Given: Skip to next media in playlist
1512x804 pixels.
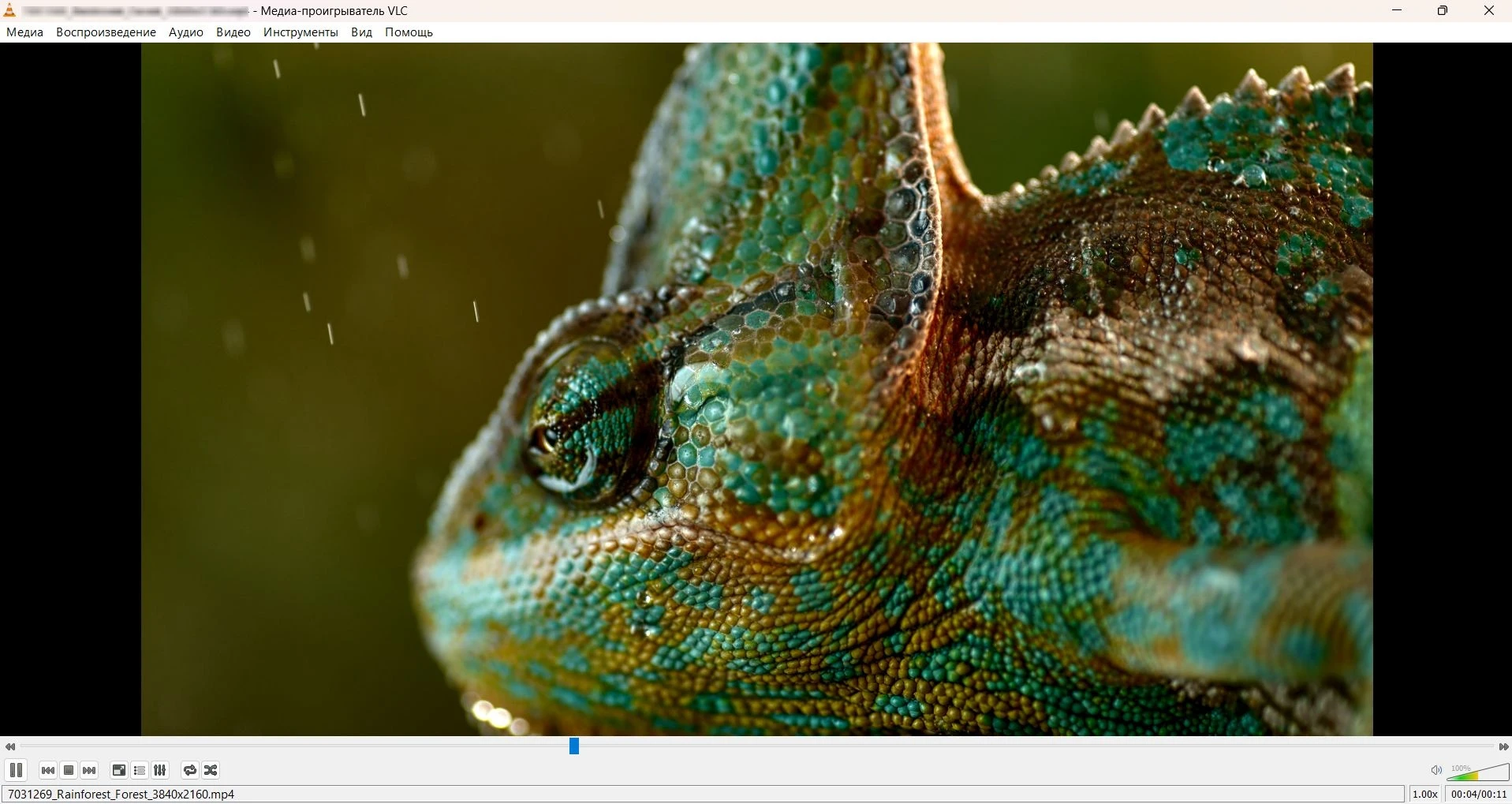Looking at the screenshot, I should [89, 770].
